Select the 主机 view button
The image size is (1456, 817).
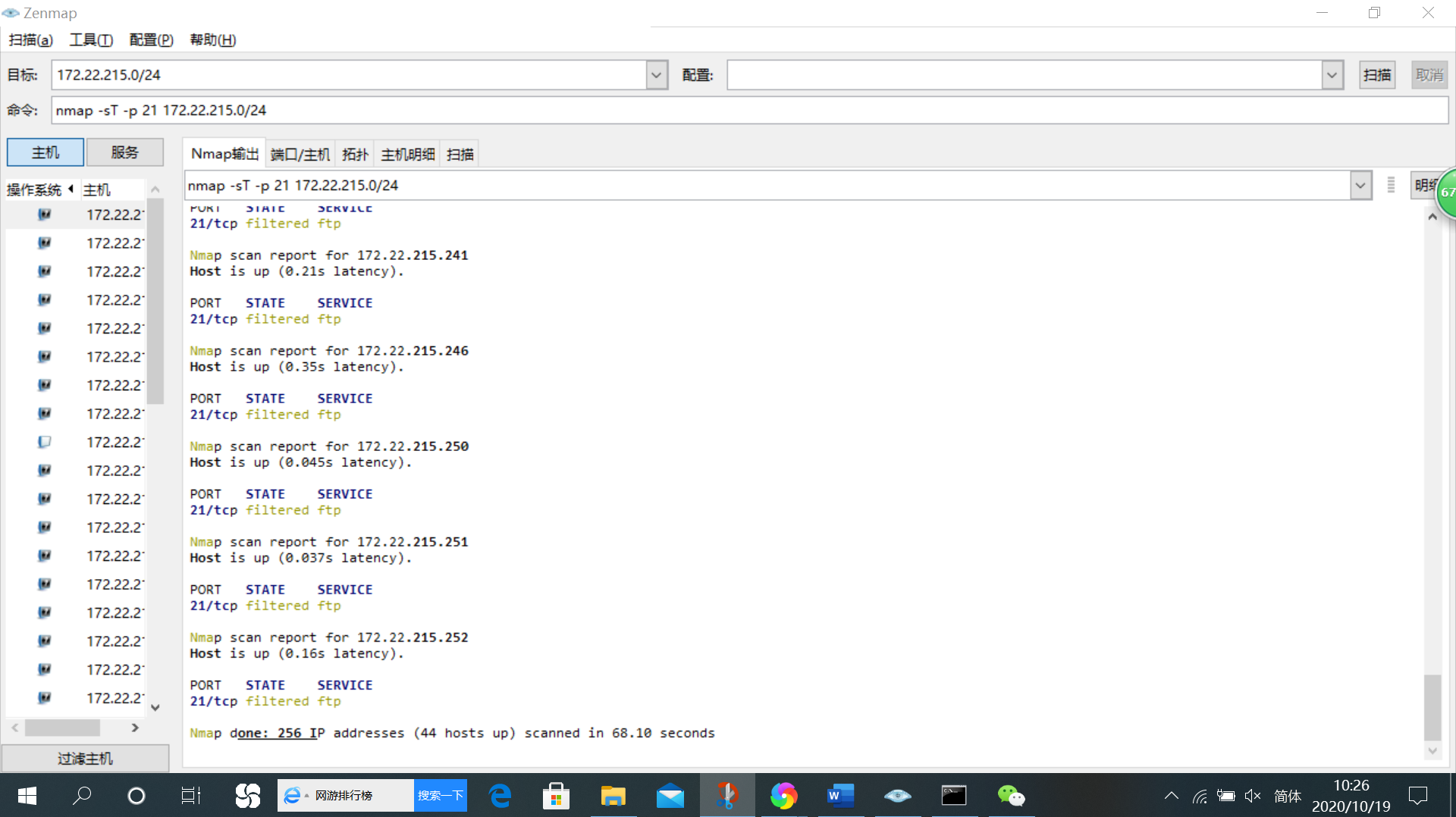tap(45, 152)
